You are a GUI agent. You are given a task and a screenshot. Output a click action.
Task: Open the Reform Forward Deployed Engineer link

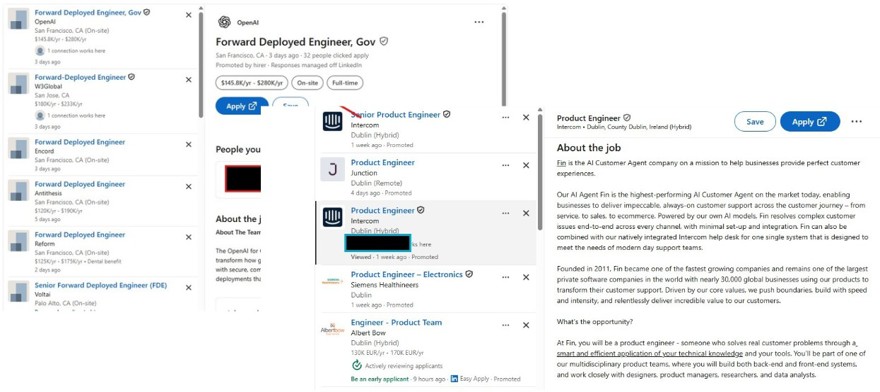pyautogui.click(x=80, y=234)
